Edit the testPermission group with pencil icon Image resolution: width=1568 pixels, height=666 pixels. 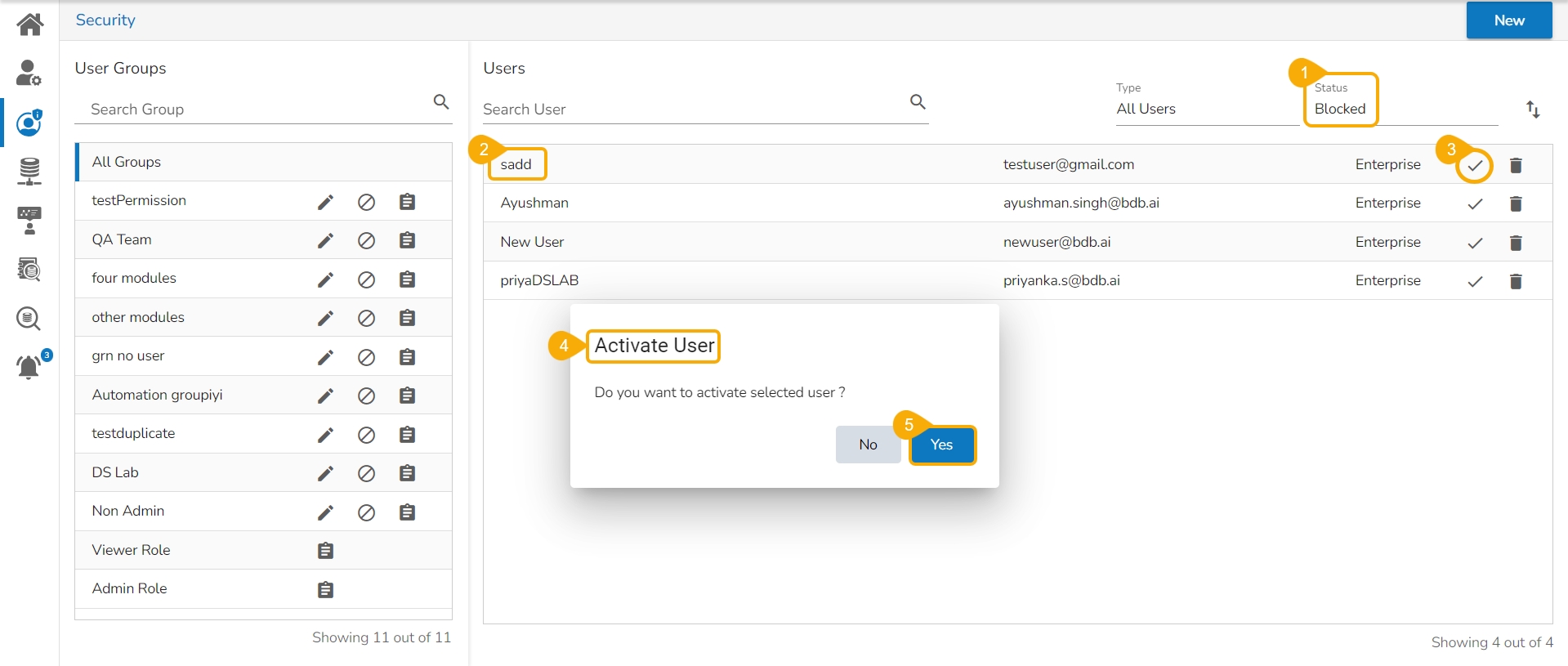tap(325, 202)
